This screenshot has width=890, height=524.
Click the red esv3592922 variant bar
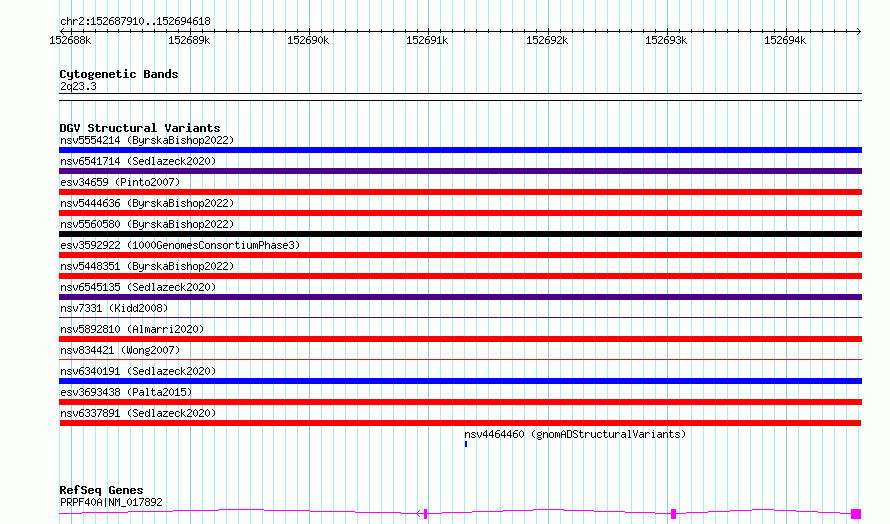tap(460, 255)
